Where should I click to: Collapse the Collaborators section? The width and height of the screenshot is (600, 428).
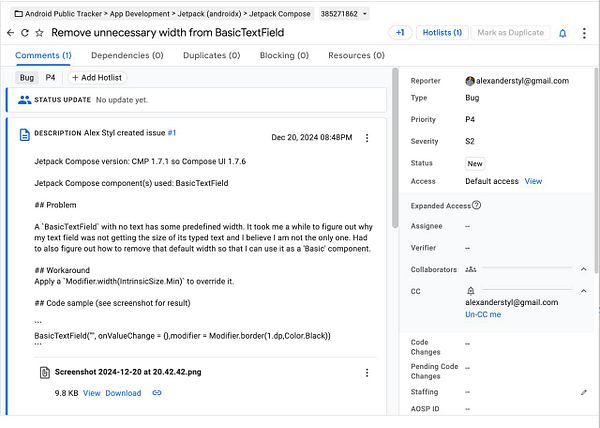click(x=584, y=269)
